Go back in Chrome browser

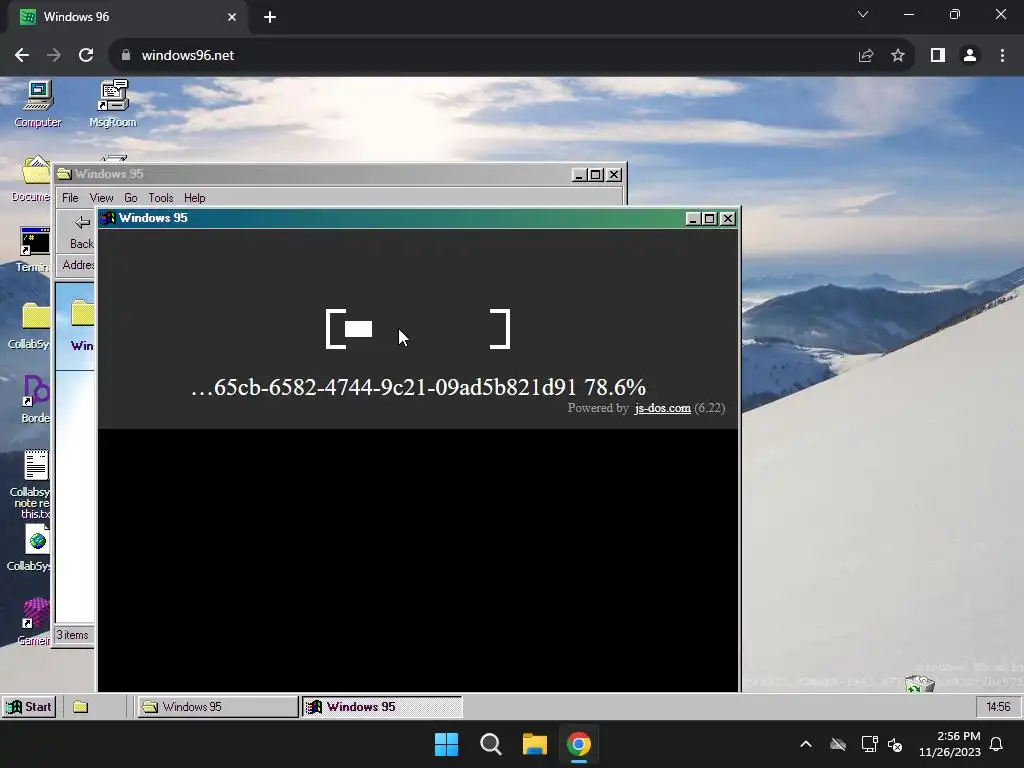click(x=22, y=56)
